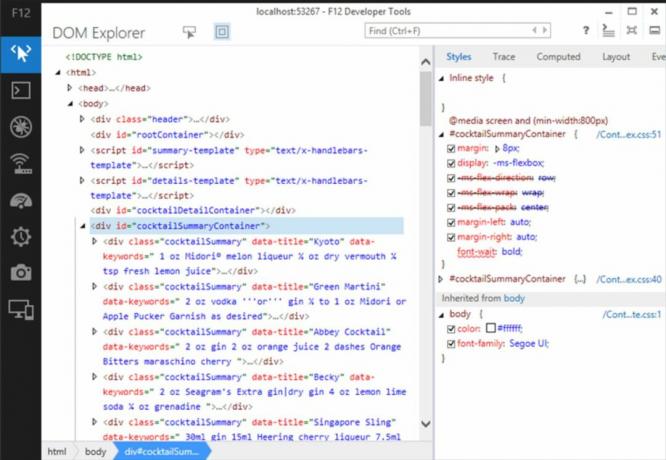
Task: Collapse the html node
Action: coord(58,73)
